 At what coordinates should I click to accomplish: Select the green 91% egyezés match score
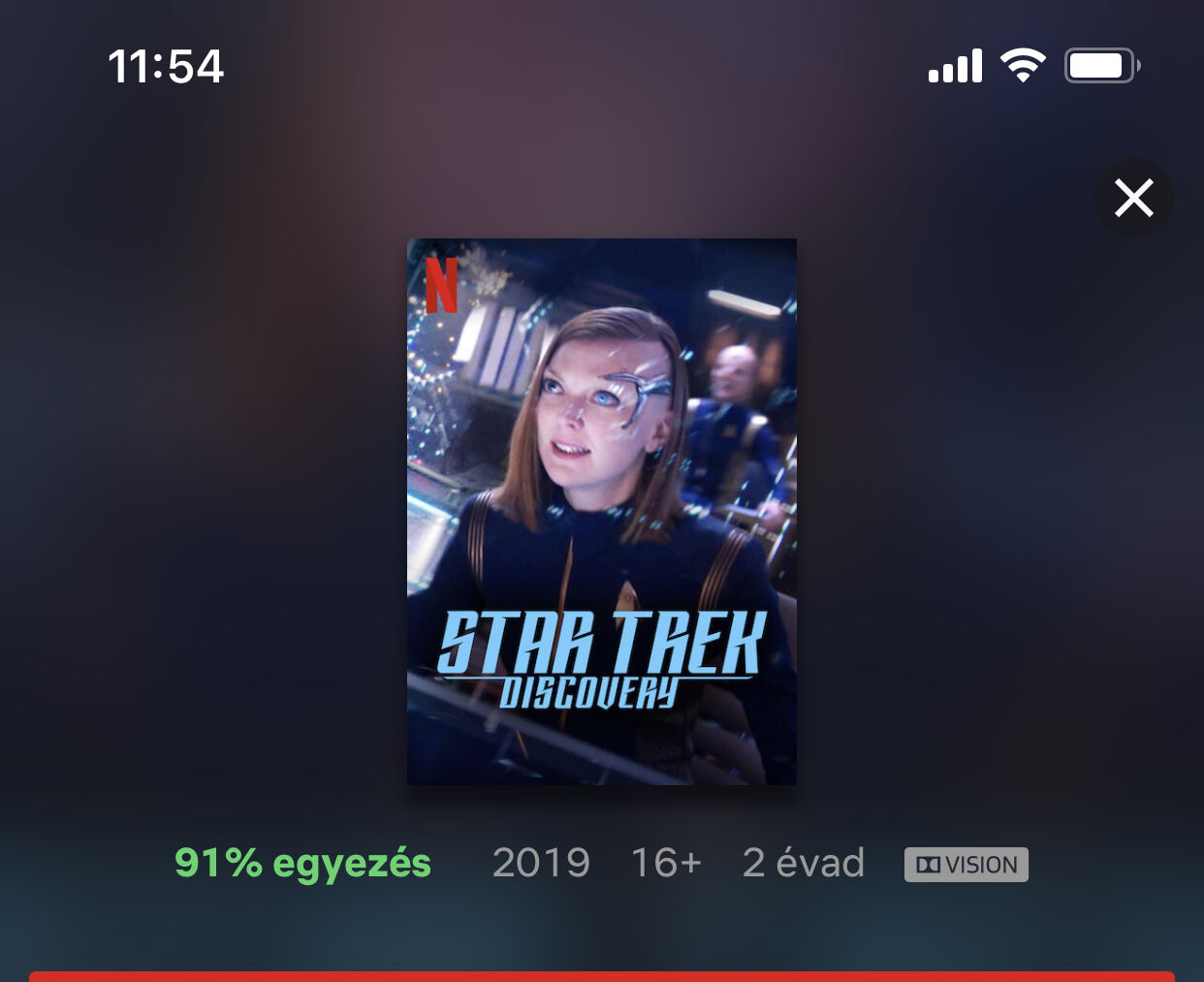pyautogui.click(x=302, y=863)
